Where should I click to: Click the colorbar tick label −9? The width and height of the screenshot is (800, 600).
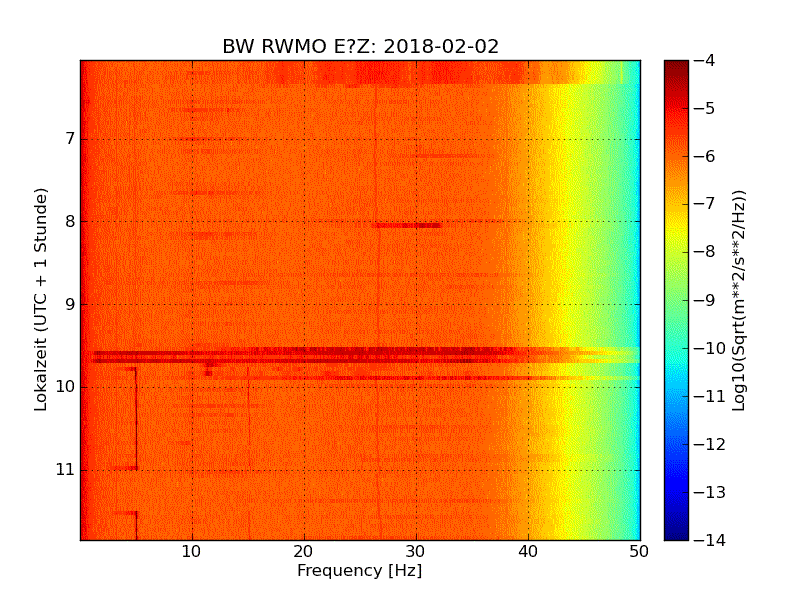(705, 300)
